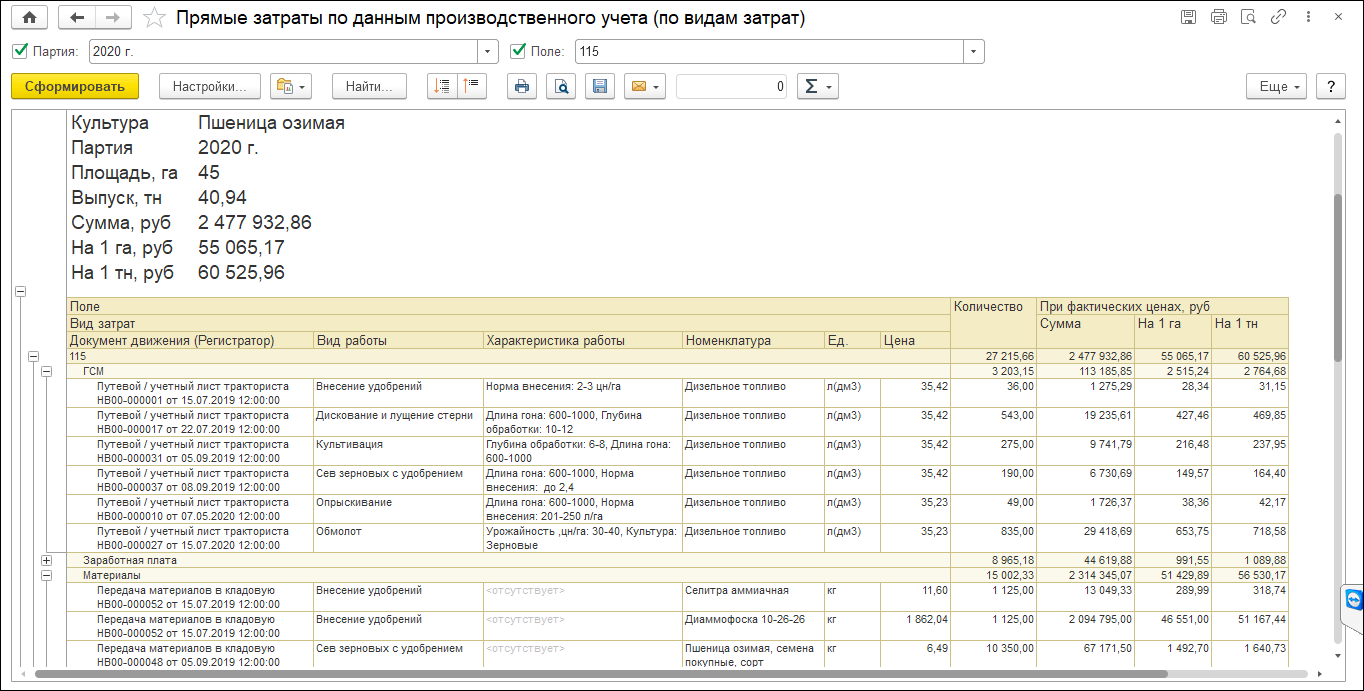Viewport: 1364px width, 691px height.
Task: Collapse all groups in the report
Action: (472, 87)
